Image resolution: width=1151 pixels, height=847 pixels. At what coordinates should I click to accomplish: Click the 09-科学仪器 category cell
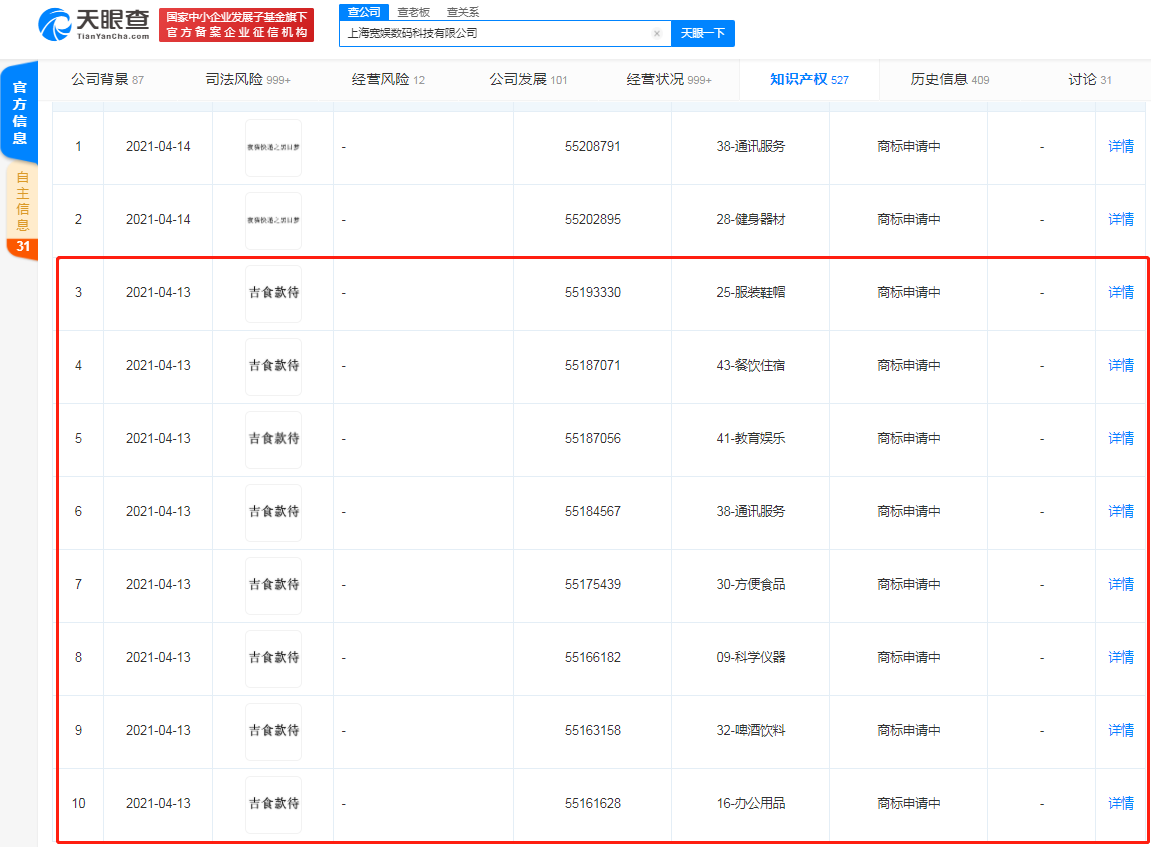pyautogui.click(x=750, y=658)
